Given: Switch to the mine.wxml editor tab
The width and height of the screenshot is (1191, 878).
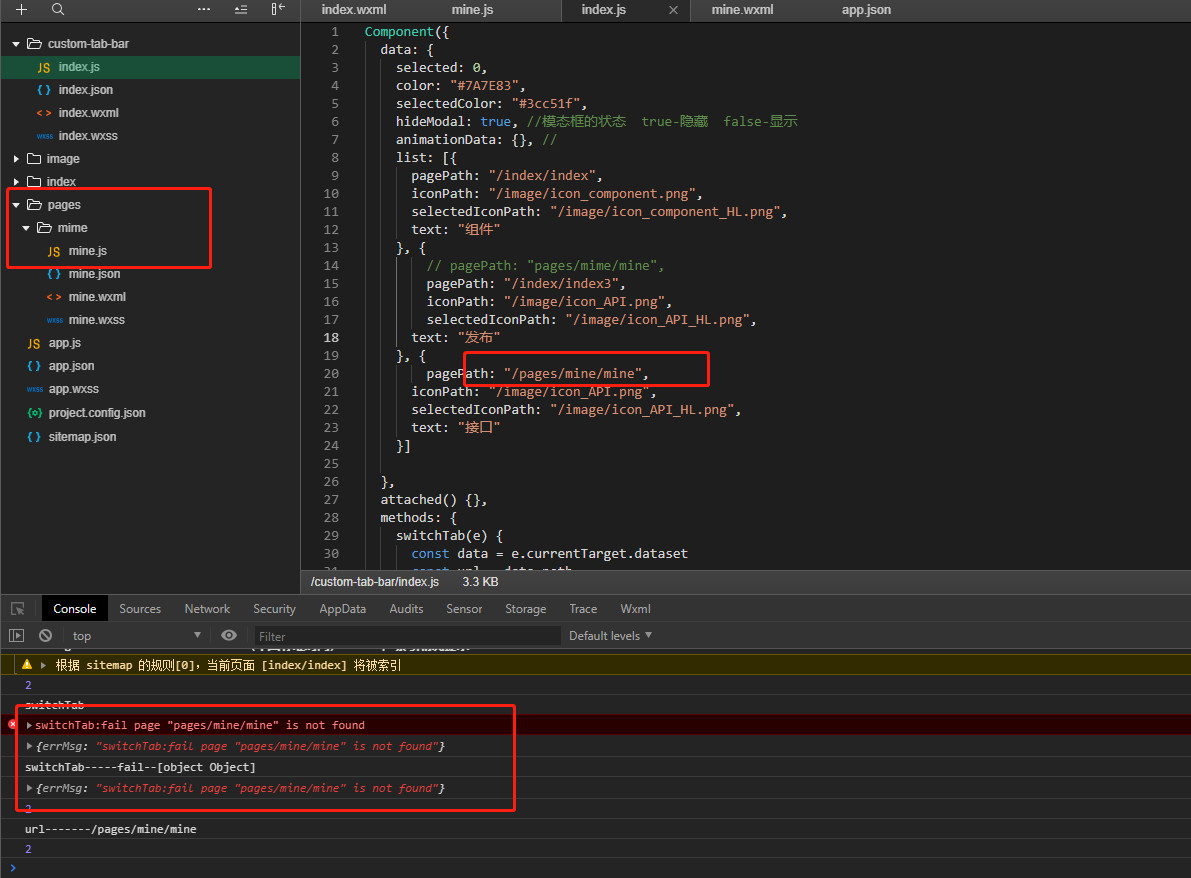Looking at the screenshot, I should pos(742,10).
